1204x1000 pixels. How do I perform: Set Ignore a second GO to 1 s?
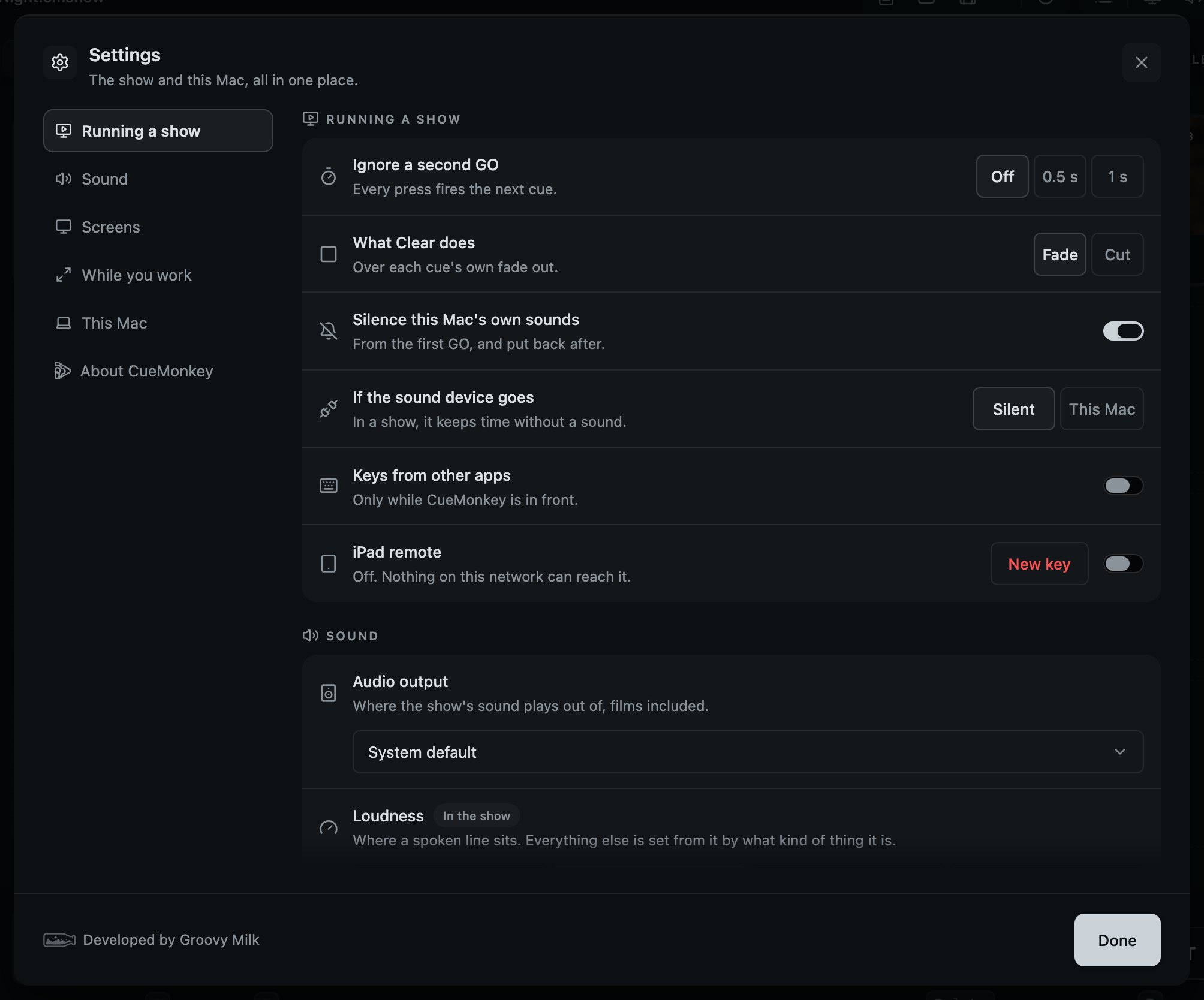coord(1118,176)
